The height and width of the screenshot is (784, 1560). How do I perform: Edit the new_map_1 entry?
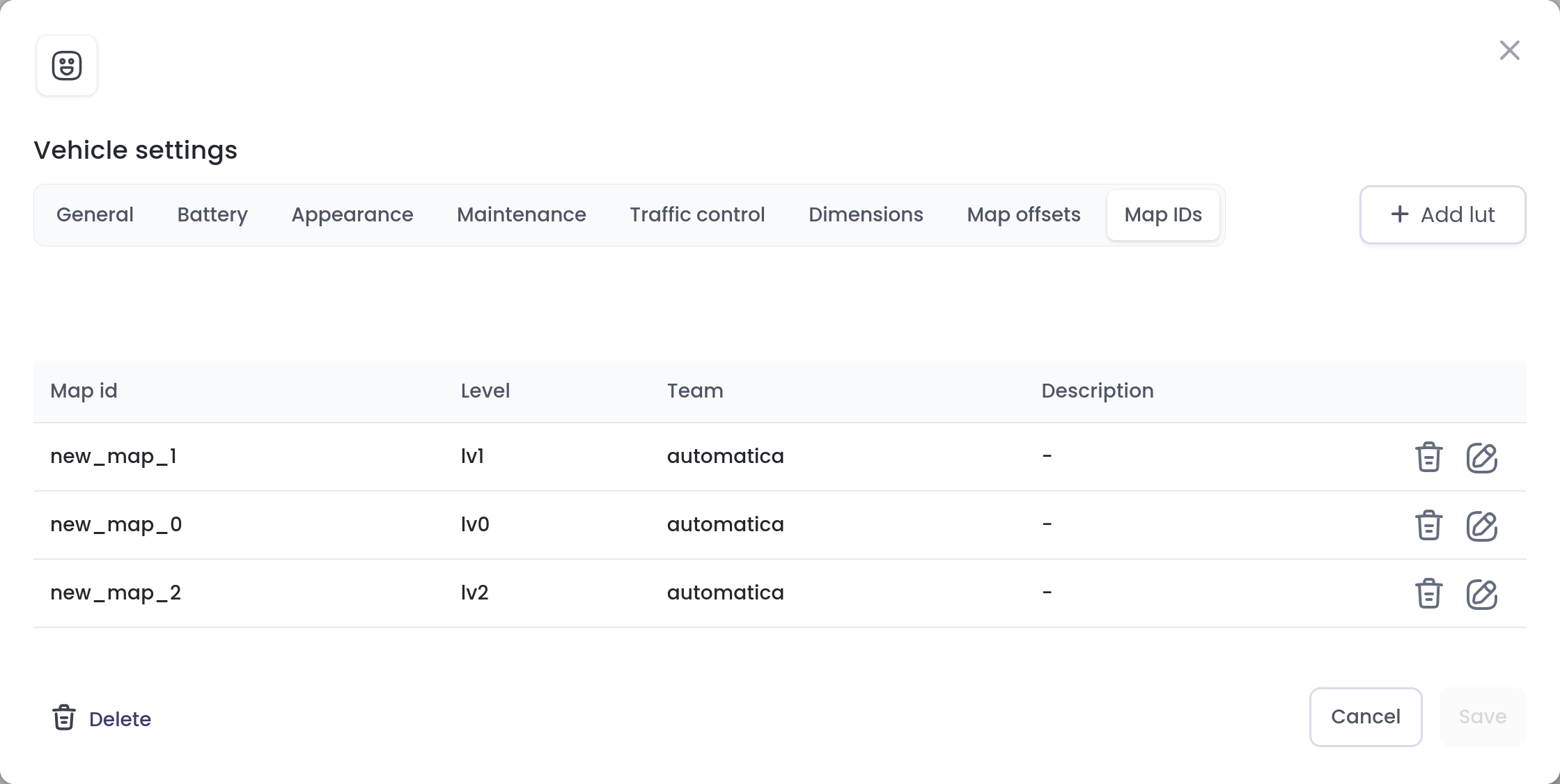coord(1481,457)
